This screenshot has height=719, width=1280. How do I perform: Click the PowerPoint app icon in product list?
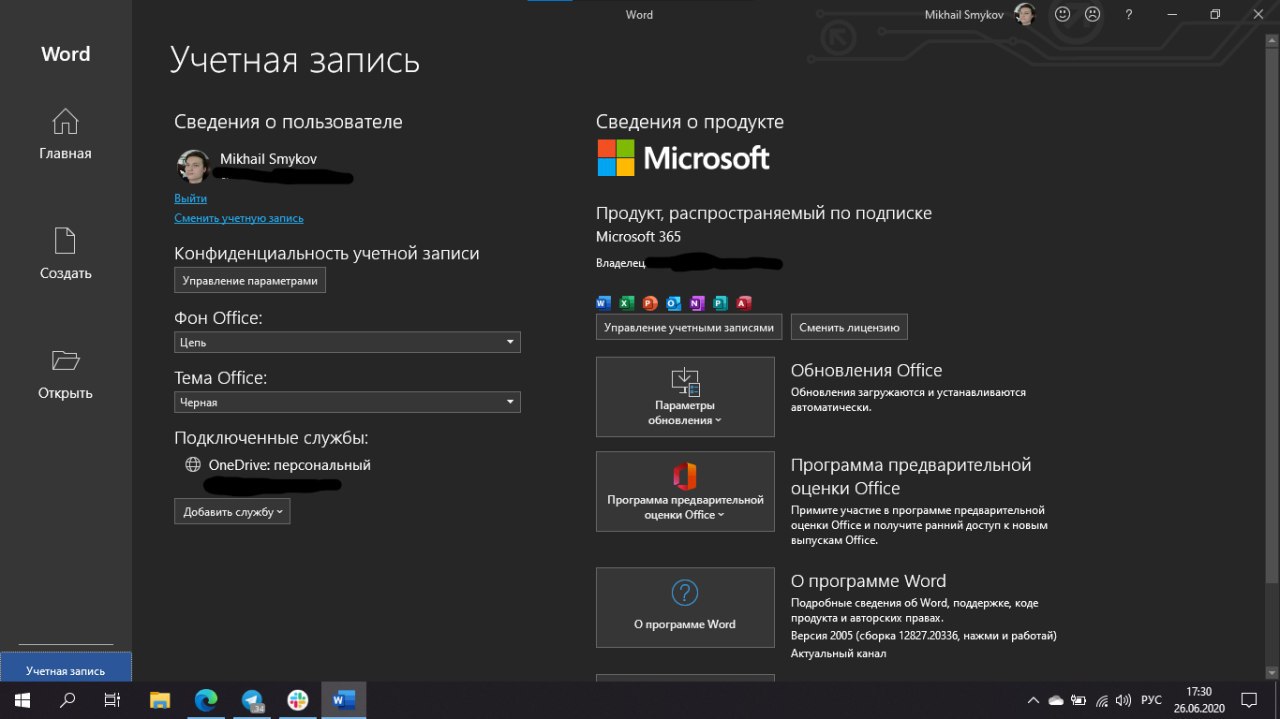point(650,303)
